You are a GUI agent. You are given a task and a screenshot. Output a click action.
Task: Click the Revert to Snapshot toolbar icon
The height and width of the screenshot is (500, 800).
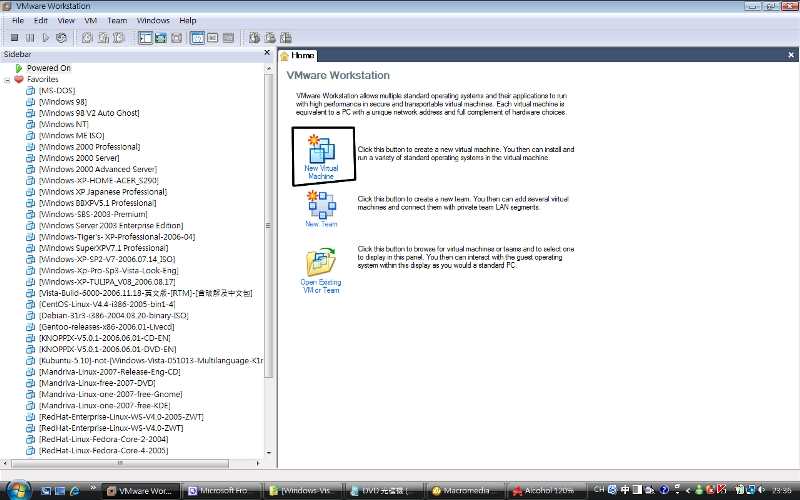click(104, 38)
